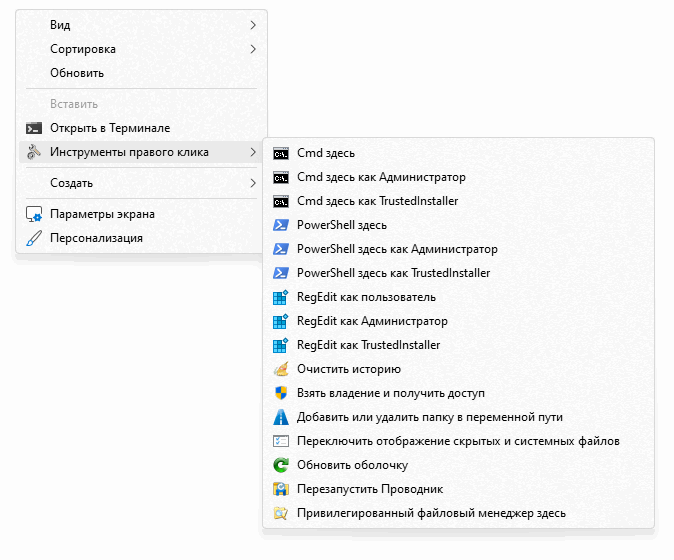Viewport: 674px width, 560px height.
Task: Click the Привилегированный файловый менеджер icon
Action: pos(281,513)
